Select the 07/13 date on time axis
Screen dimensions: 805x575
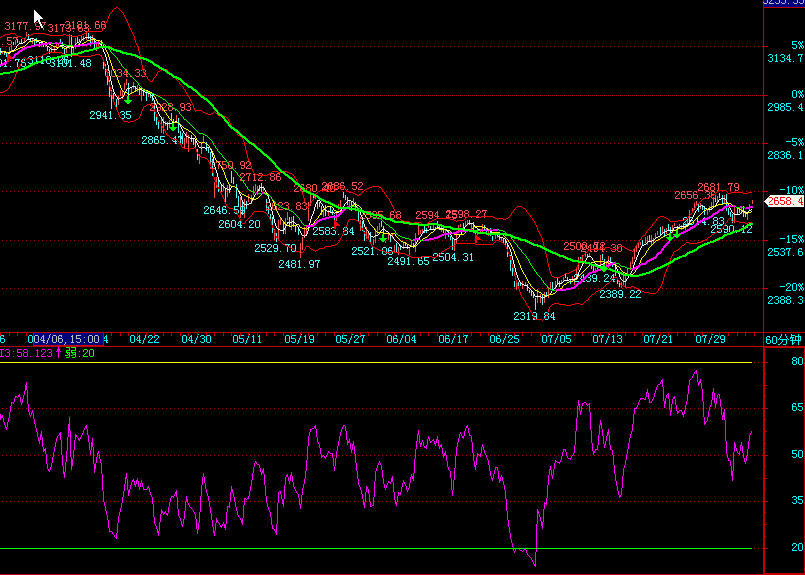pyautogui.click(x=607, y=339)
